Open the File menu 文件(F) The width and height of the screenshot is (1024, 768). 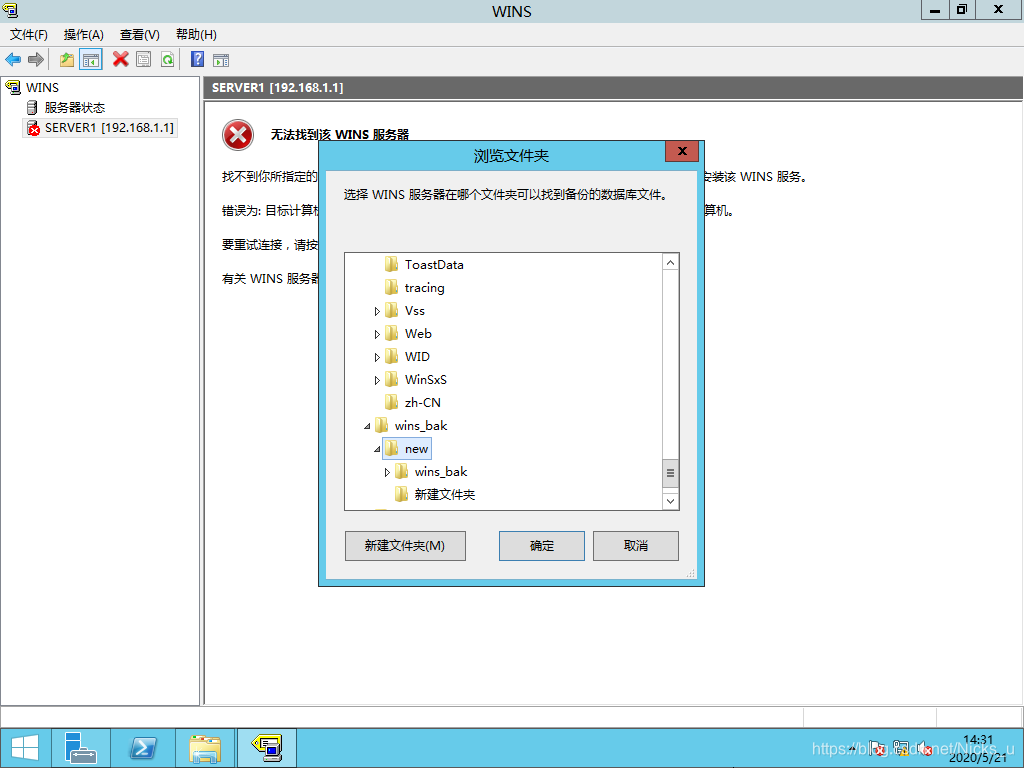click(x=29, y=35)
